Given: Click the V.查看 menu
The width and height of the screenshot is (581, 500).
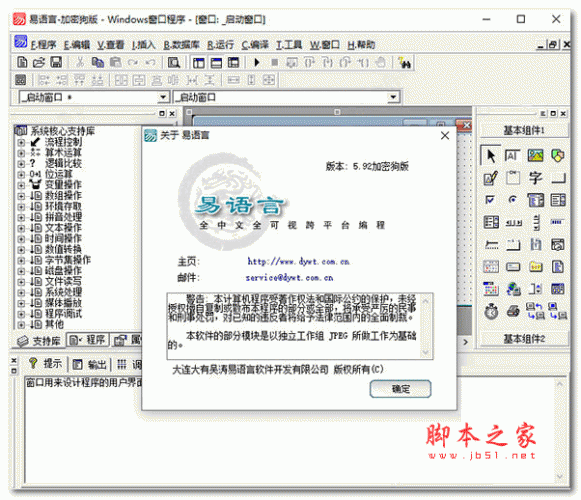Looking at the screenshot, I should [110, 45].
